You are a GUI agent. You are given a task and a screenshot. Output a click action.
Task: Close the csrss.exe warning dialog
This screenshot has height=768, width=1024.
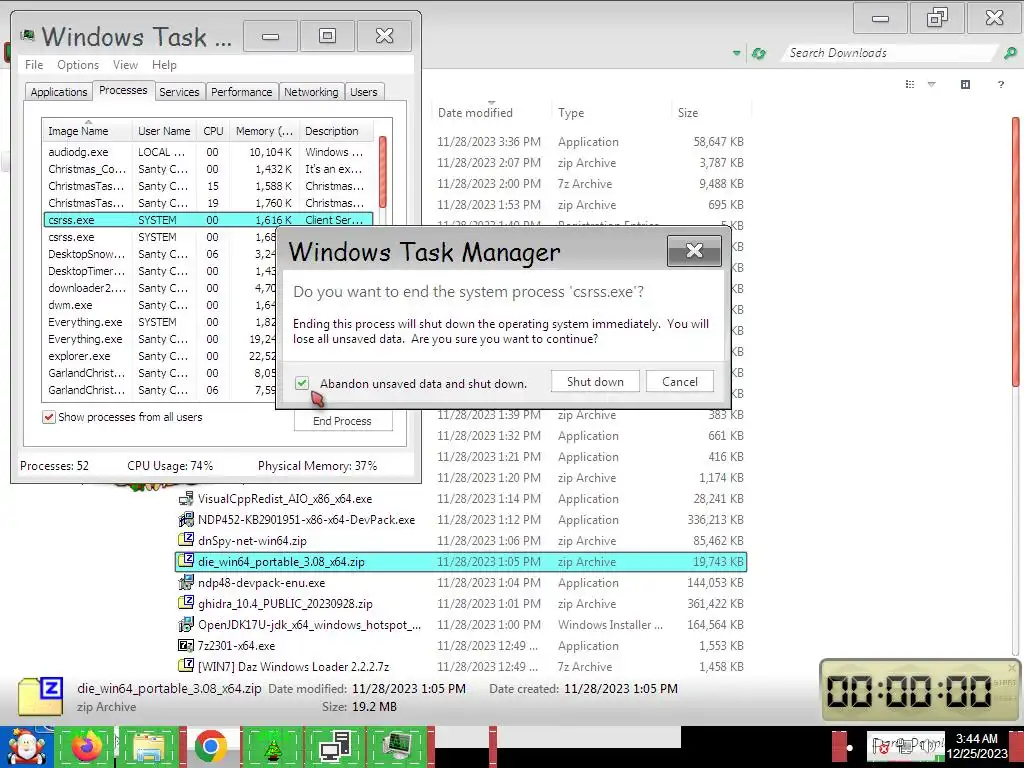(x=694, y=251)
